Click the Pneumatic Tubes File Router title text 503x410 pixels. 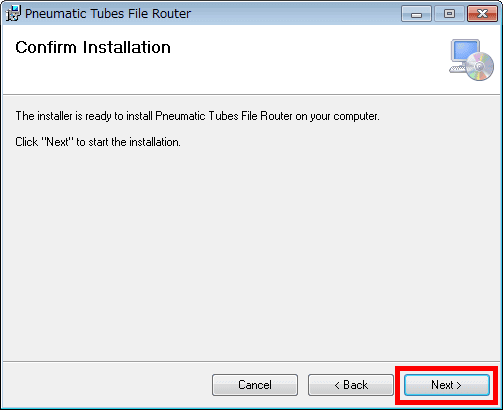(x=108, y=14)
